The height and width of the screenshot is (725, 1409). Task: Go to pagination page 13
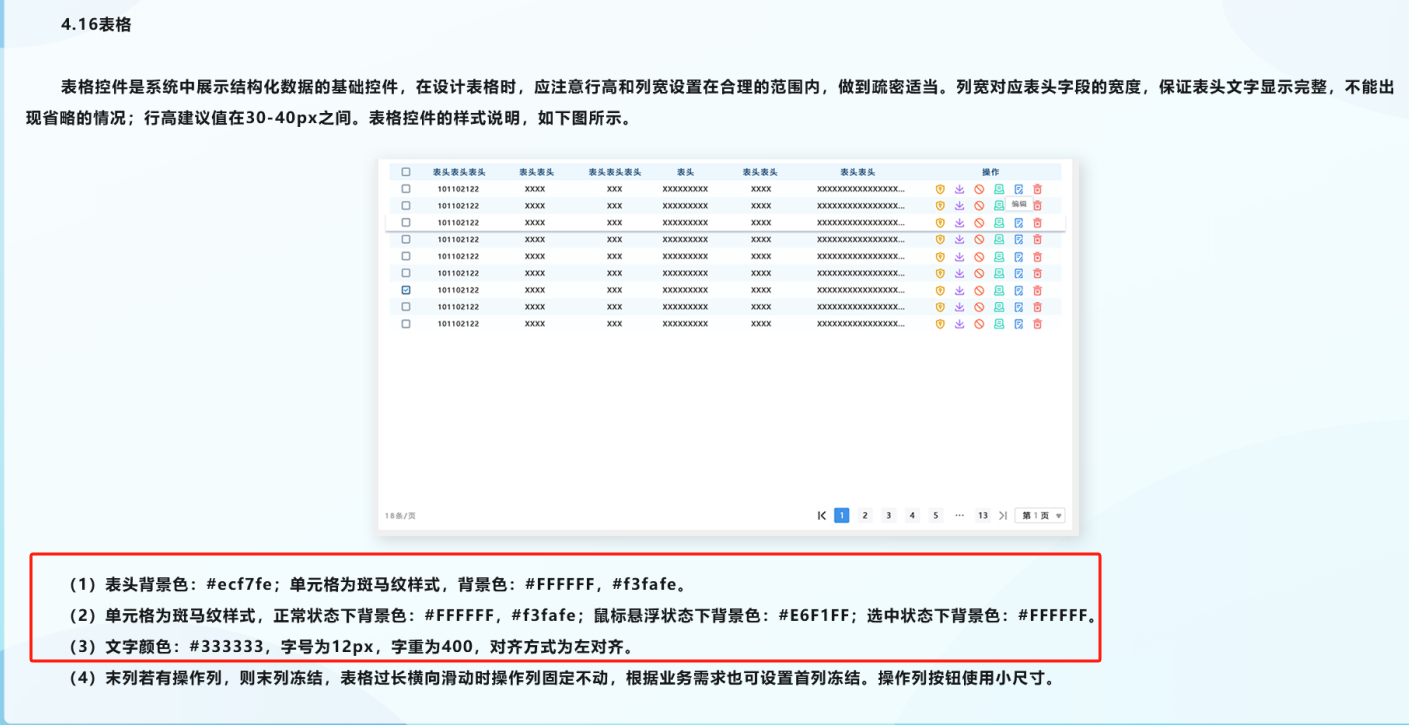coord(983,516)
